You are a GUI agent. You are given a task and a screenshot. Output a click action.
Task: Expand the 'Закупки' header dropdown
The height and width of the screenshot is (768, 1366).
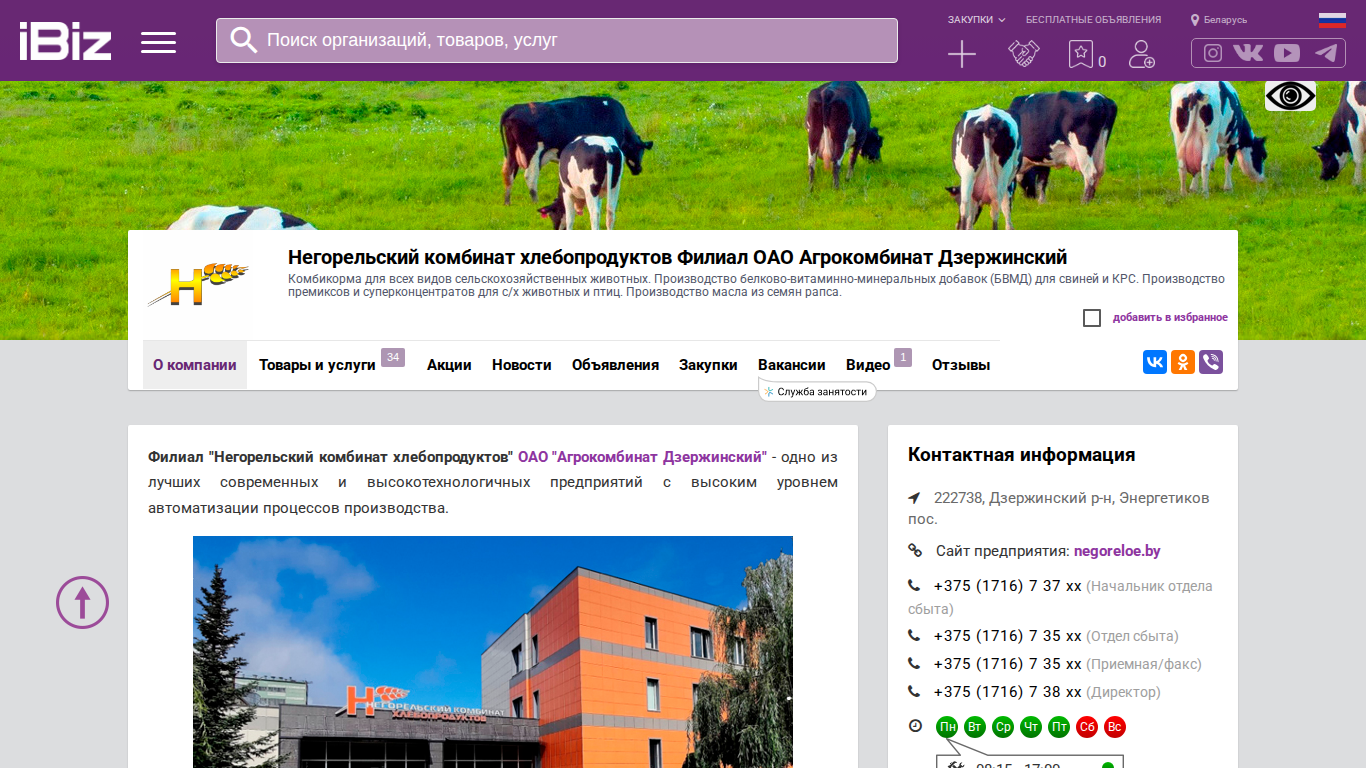point(977,20)
